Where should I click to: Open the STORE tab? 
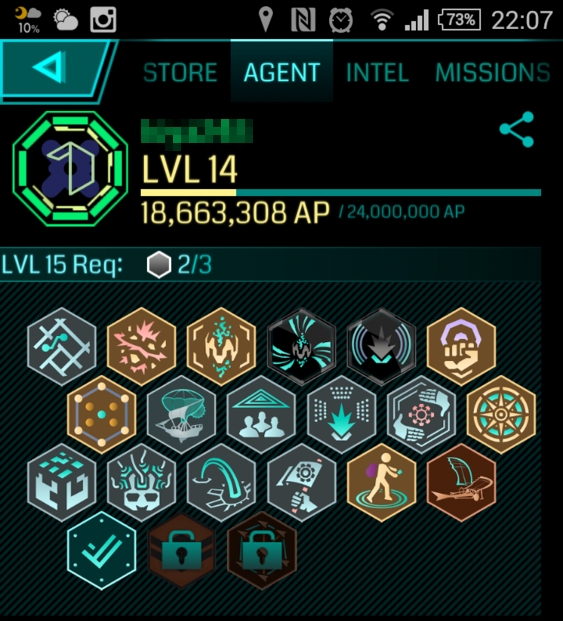pyautogui.click(x=180, y=72)
